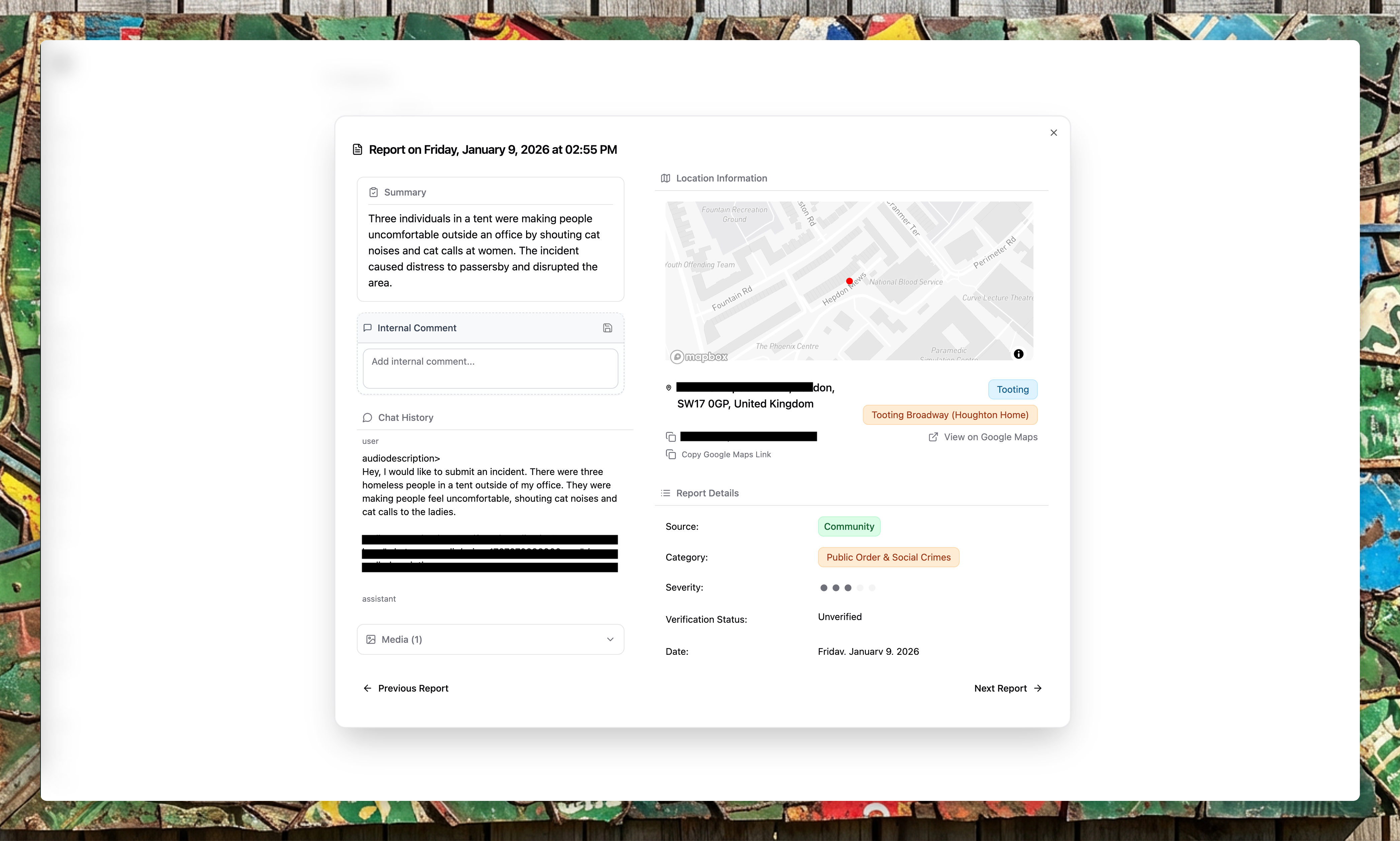Viewport: 1400px width, 841px height.
Task: Close the report dialog with X
Action: [x=1054, y=133]
